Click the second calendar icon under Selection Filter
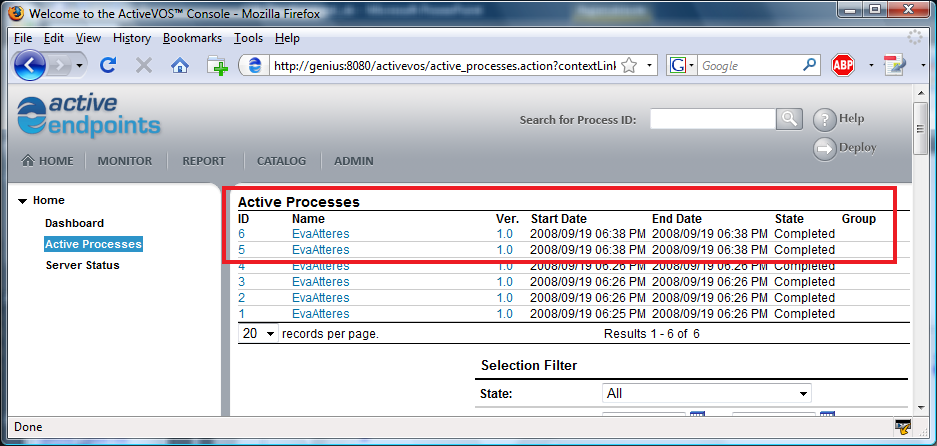This screenshot has height=446, width=937. coord(827,416)
